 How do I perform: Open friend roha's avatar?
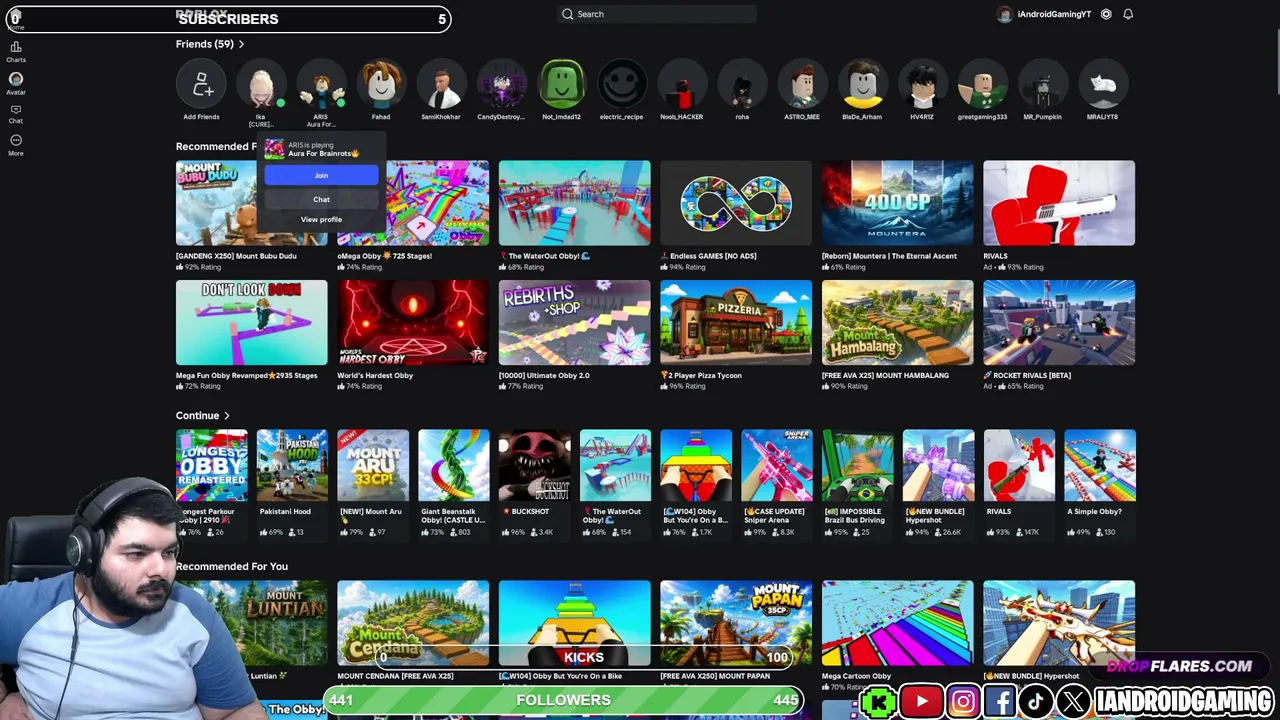tap(742, 85)
